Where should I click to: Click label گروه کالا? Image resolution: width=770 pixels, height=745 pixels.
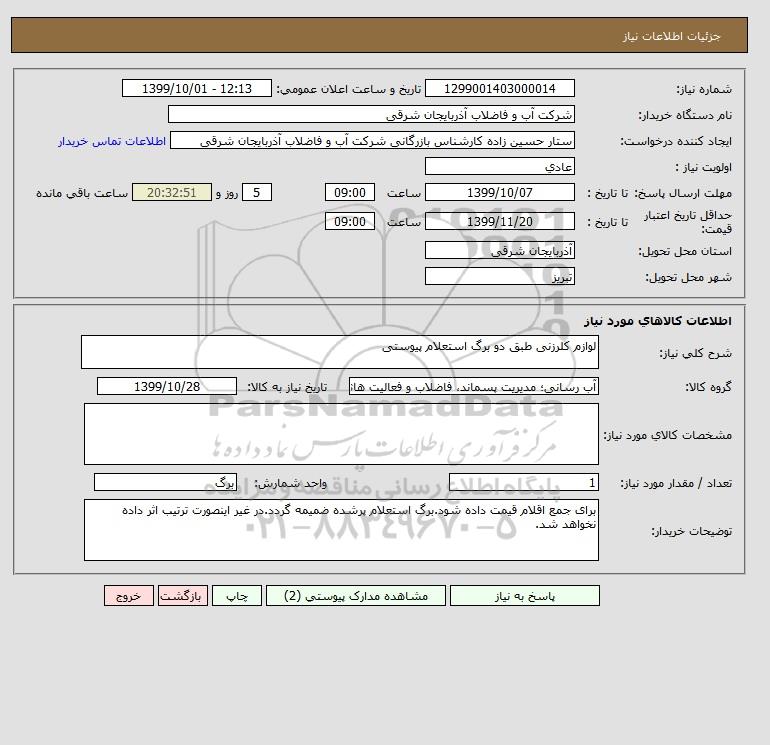point(709,387)
